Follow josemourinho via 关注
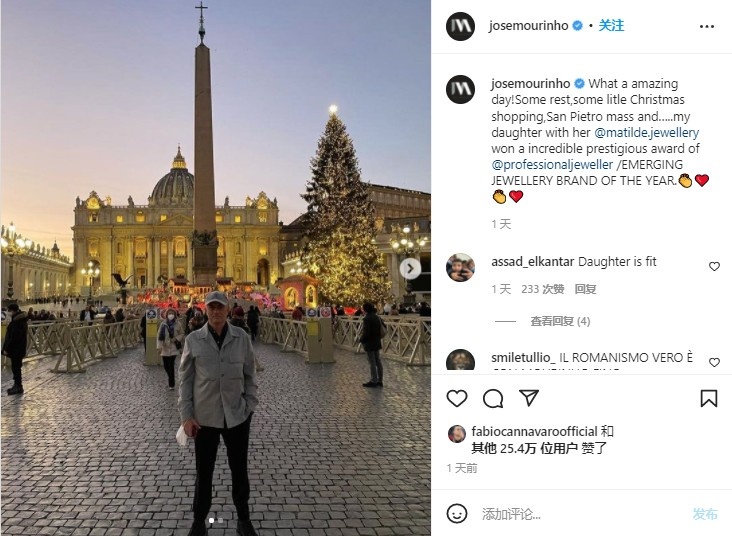The width and height of the screenshot is (732, 536). (x=611, y=25)
